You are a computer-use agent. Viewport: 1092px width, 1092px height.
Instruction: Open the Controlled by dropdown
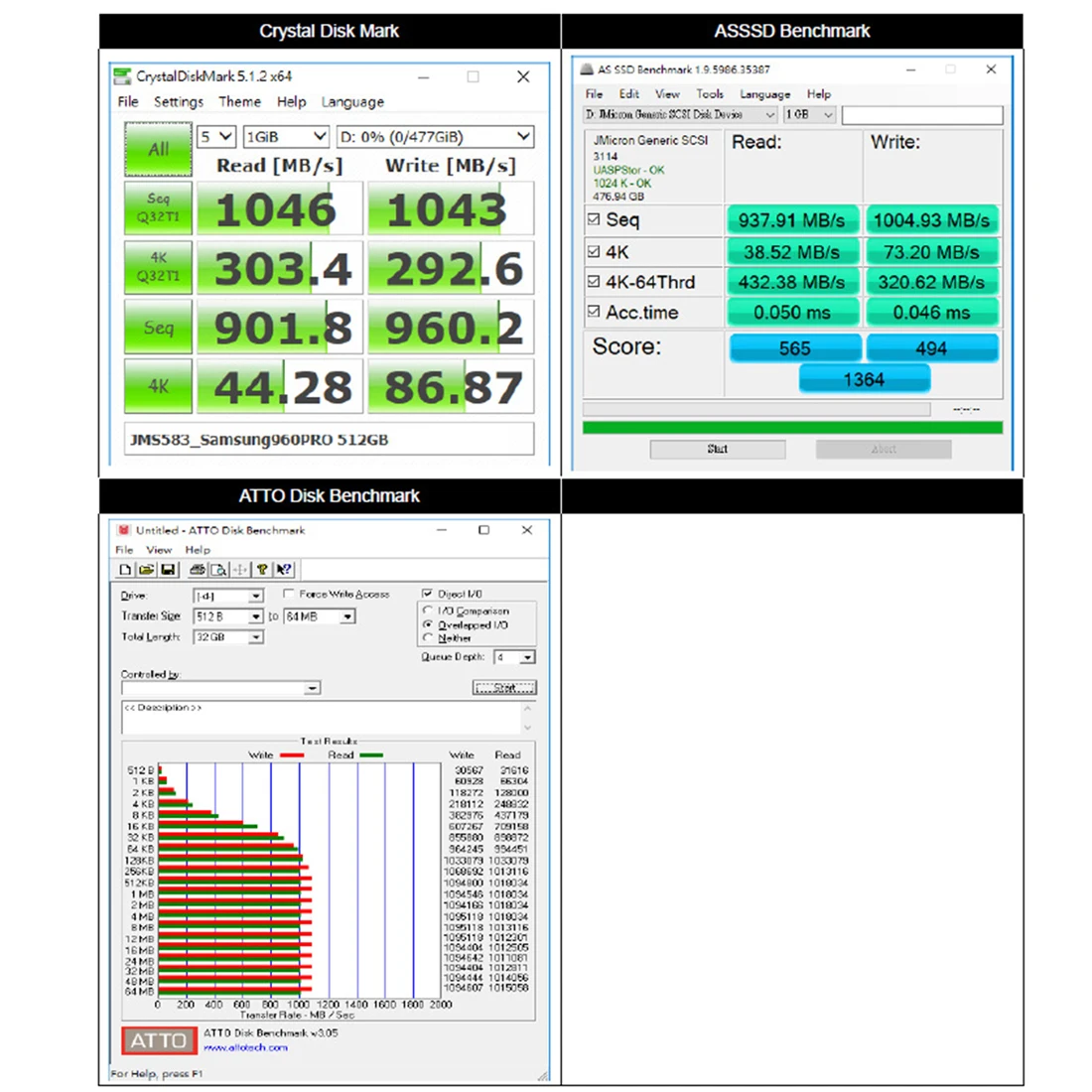220,688
